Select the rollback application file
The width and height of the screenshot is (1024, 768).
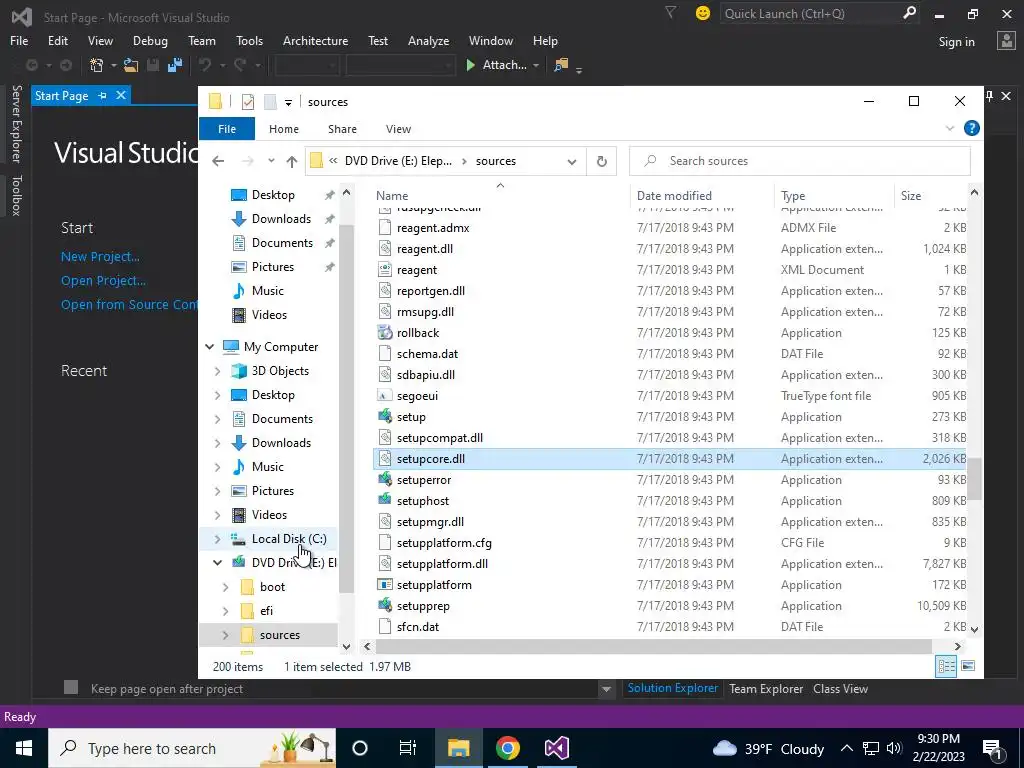418,332
